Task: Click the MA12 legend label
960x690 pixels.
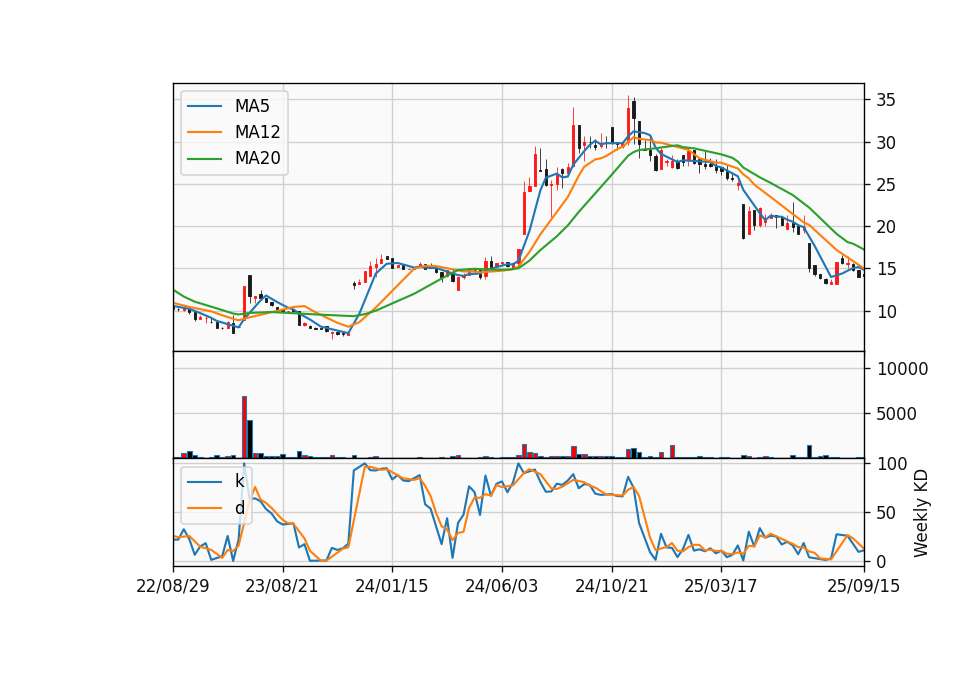Action: click(257, 132)
